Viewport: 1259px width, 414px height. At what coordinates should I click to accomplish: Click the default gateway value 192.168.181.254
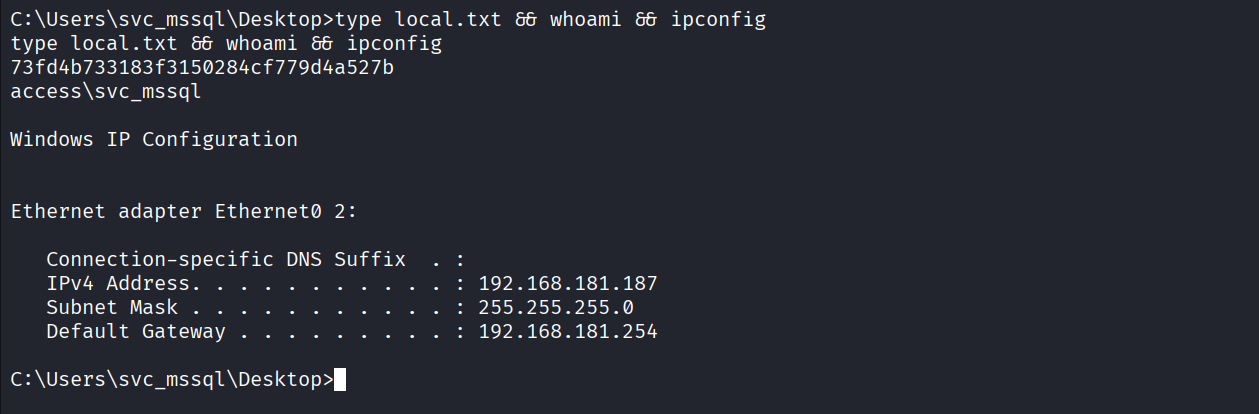pos(568,332)
